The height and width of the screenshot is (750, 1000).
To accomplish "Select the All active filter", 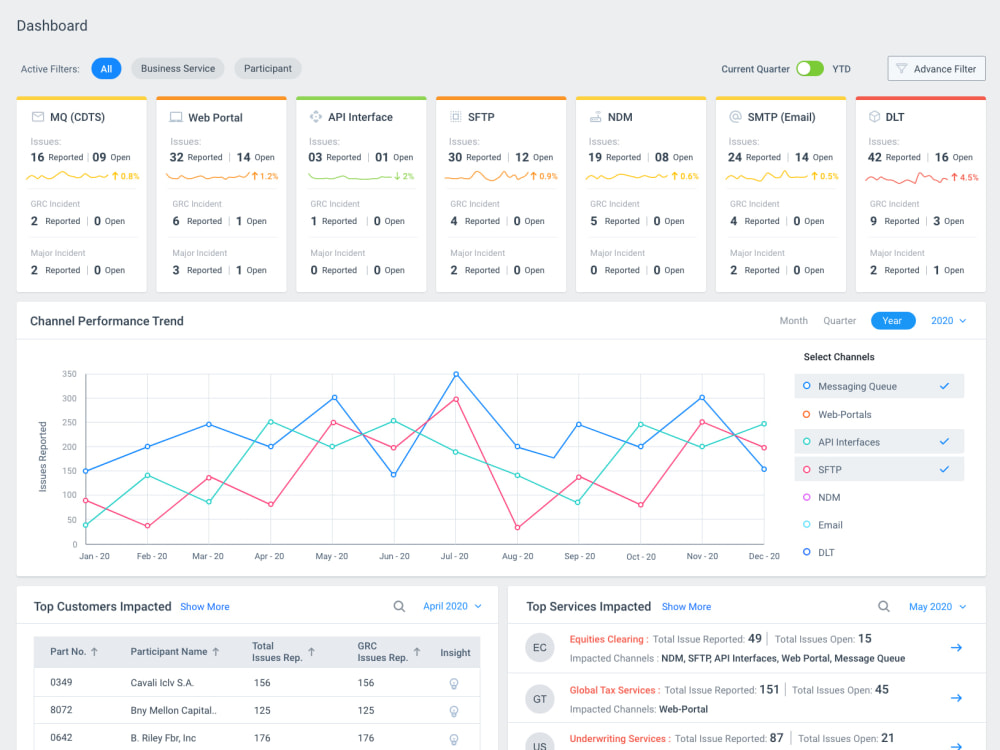I will [106, 69].
